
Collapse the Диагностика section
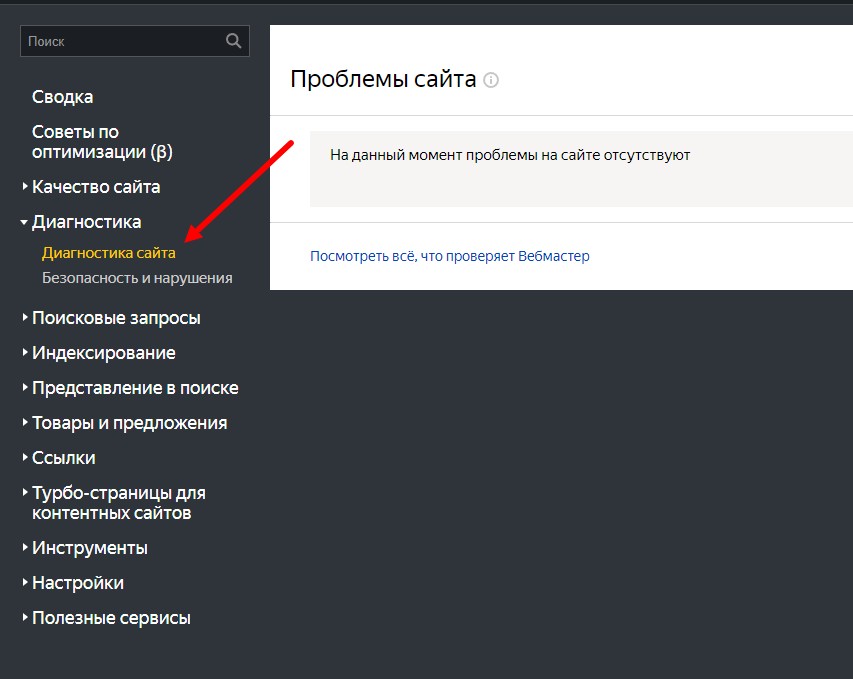tap(86, 222)
